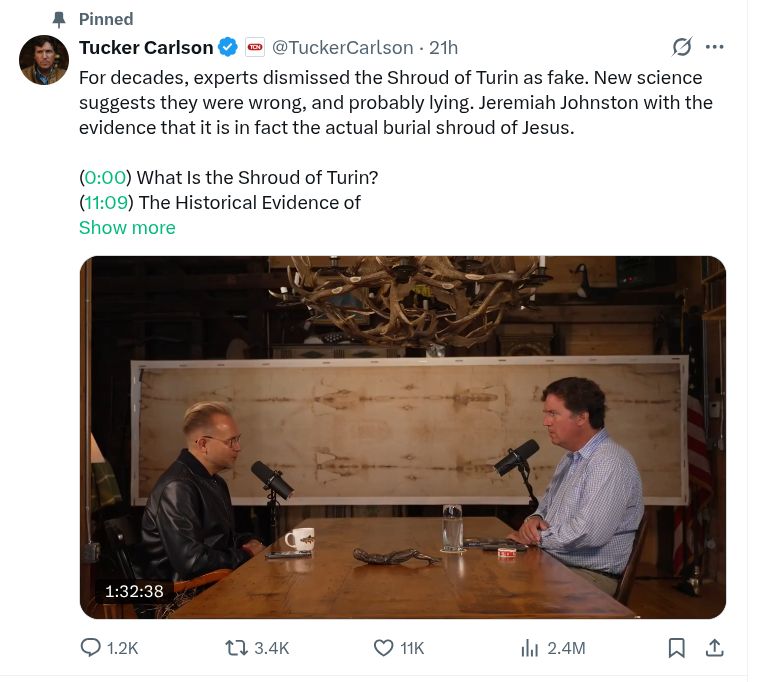Play the Shroud of Turin interview video
This screenshot has height=682, width=771.
tap(403, 437)
